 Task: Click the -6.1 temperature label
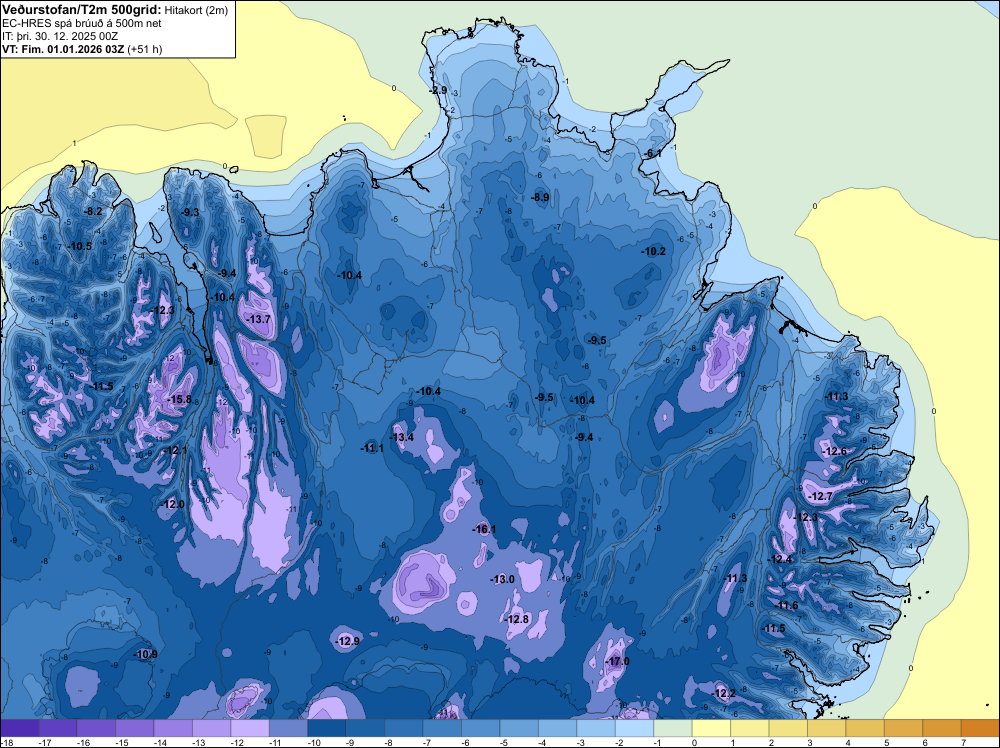(x=652, y=153)
